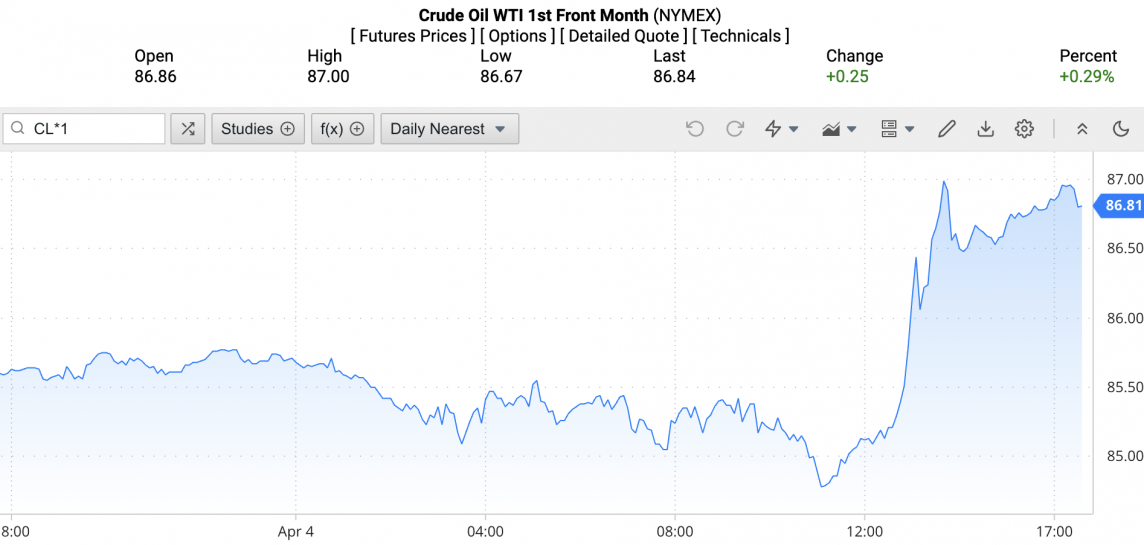Image resolution: width=1144 pixels, height=545 pixels.
Task: Open the lightning events dropdown
Action: click(781, 129)
